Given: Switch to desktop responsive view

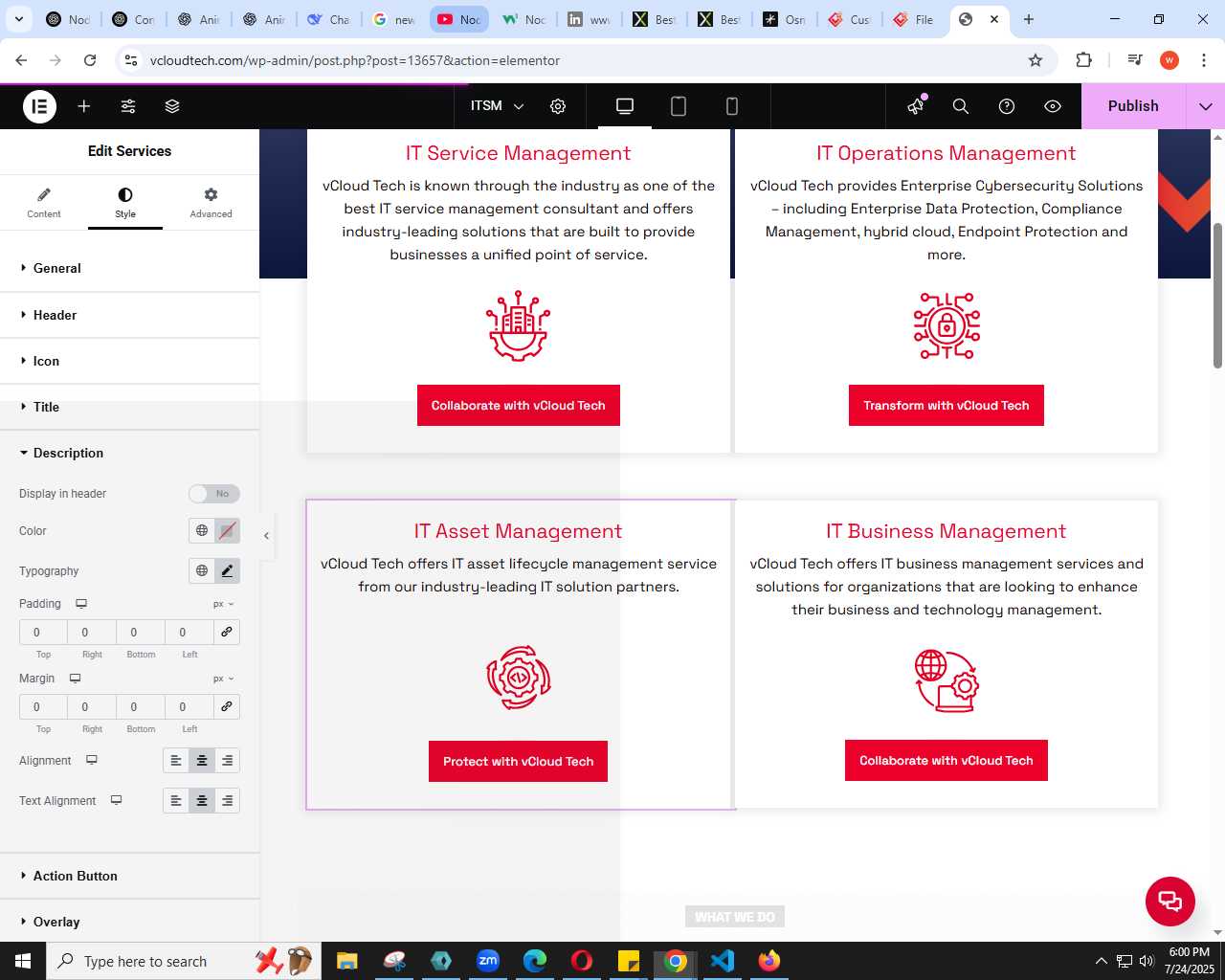Looking at the screenshot, I should tap(625, 106).
